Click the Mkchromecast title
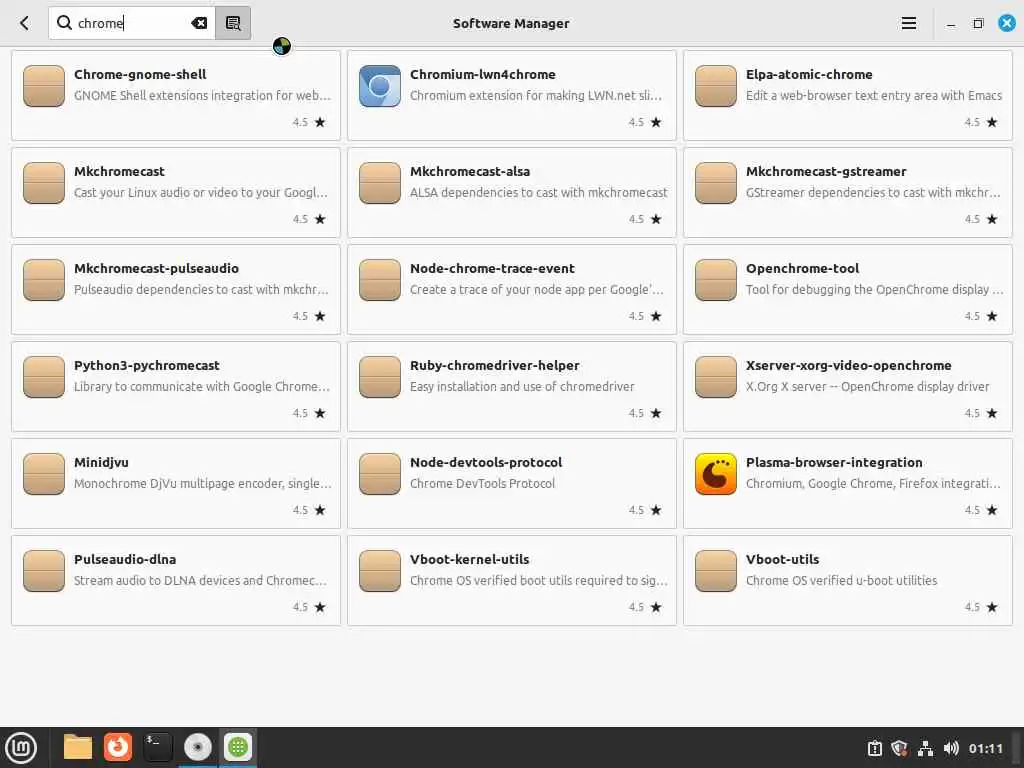Image resolution: width=1024 pixels, height=768 pixels. click(119, 171)
